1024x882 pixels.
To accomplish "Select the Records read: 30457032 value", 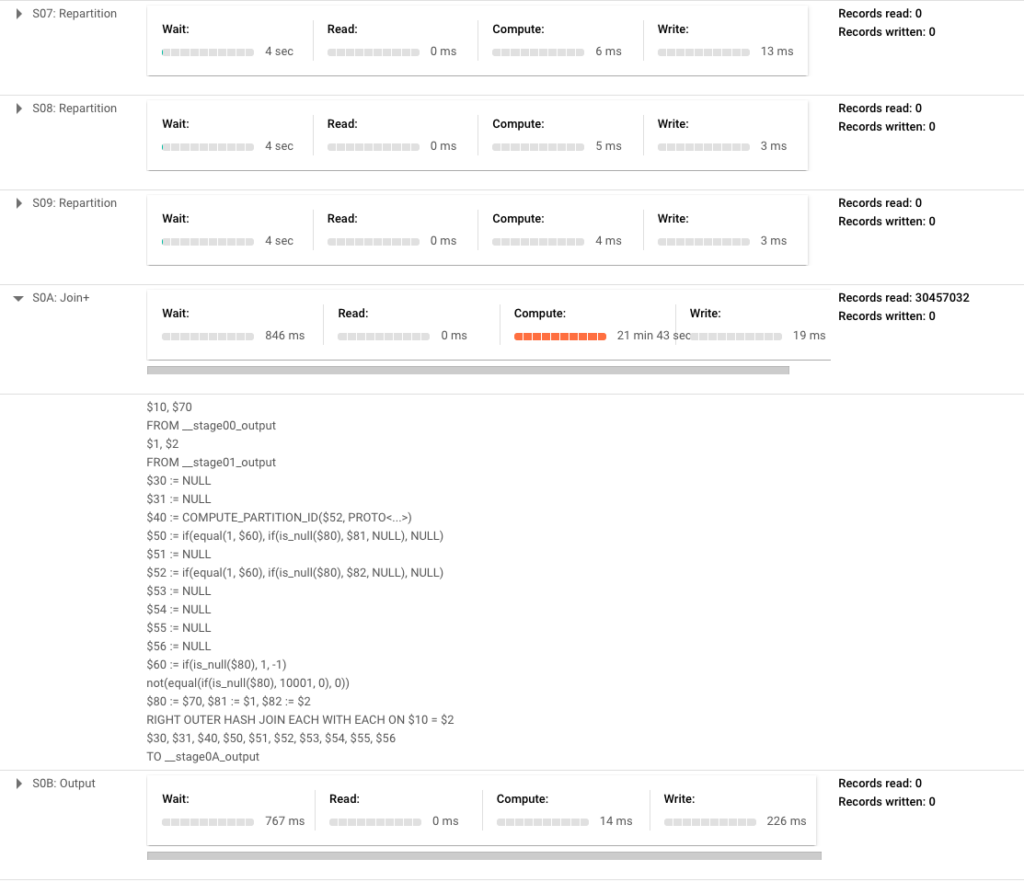I will [x=903, y=297].
